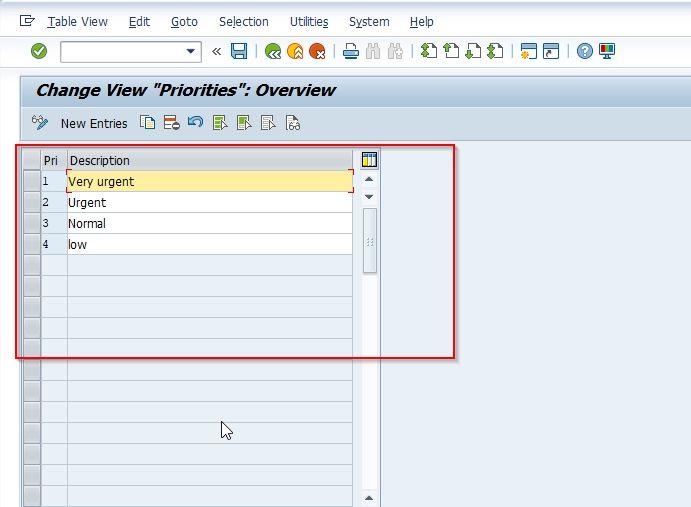Open the Utilities menu

(x=309, y=22)
